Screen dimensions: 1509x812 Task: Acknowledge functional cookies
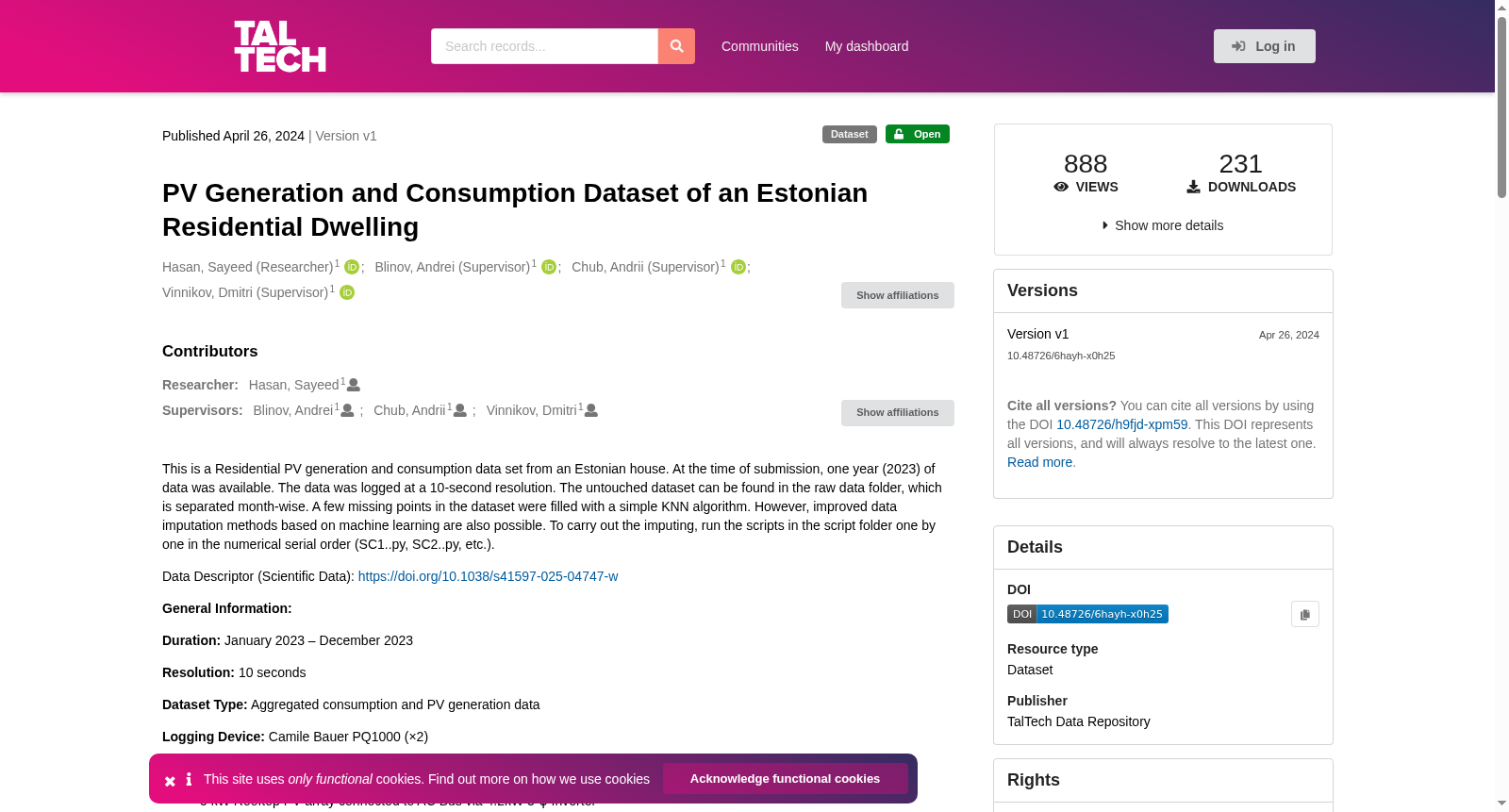(x=786, y=778)
